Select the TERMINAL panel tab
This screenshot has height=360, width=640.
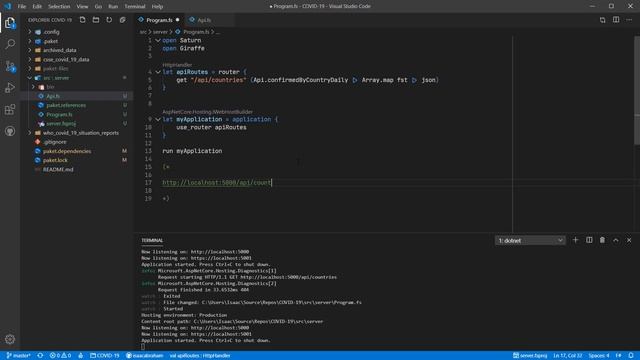click(152, 240)
